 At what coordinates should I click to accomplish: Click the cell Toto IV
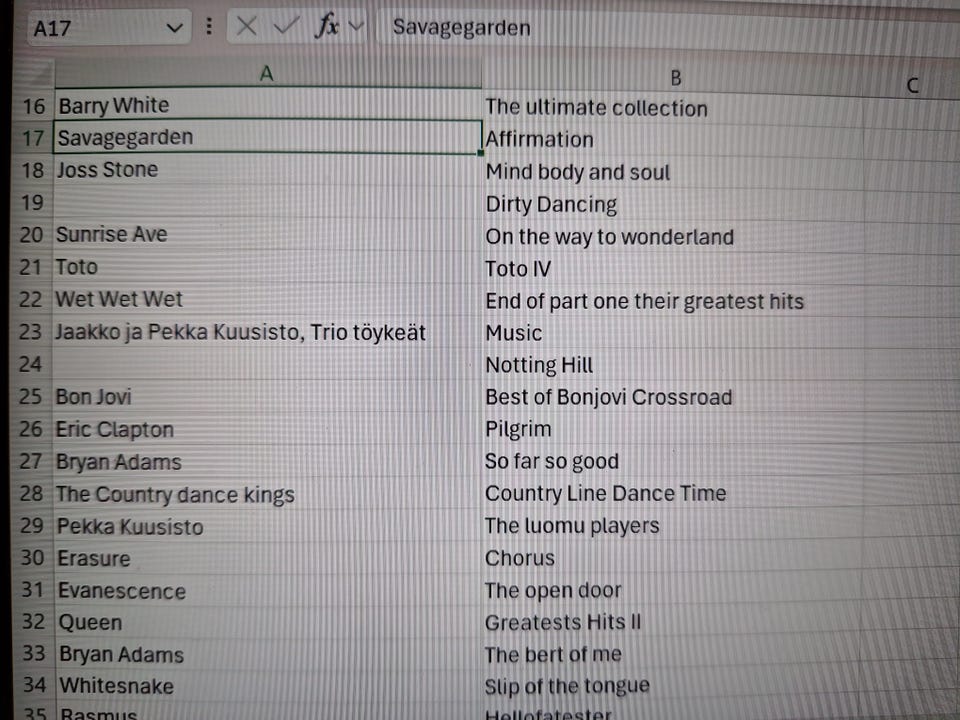[673, 269]
